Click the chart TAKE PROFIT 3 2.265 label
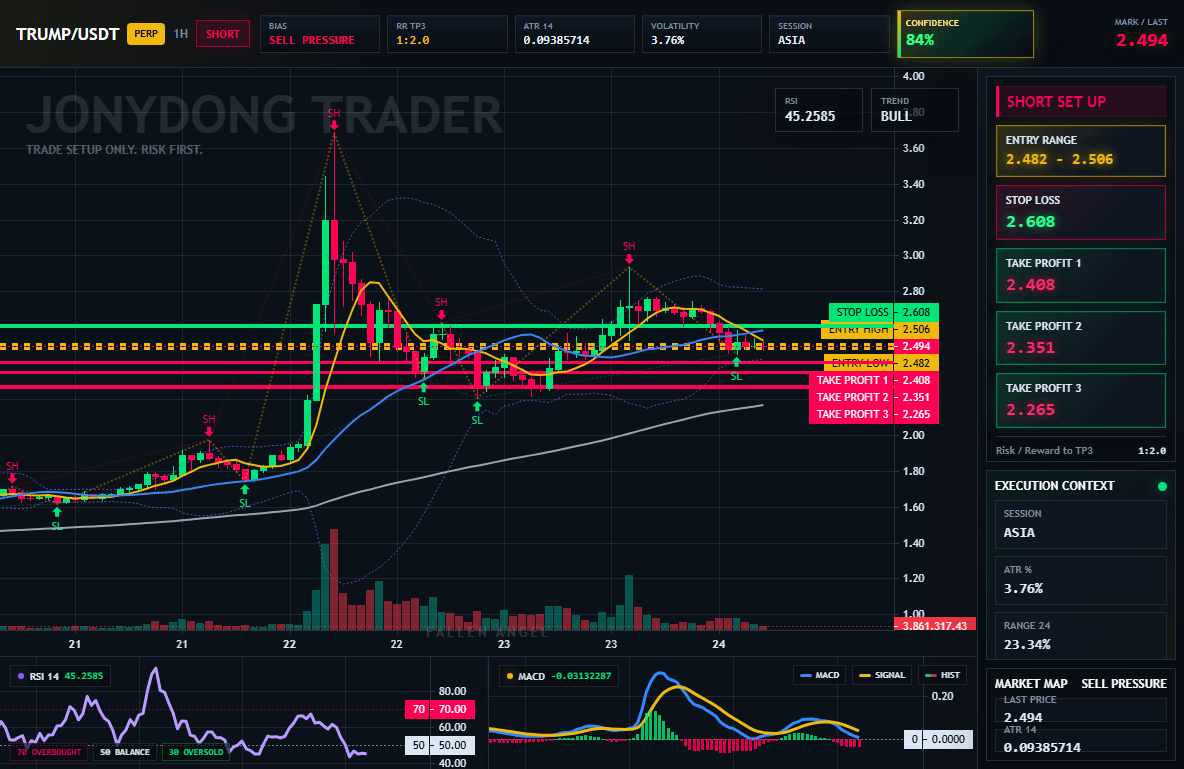Screen dimensions: 1184x769 coord(874,414)
